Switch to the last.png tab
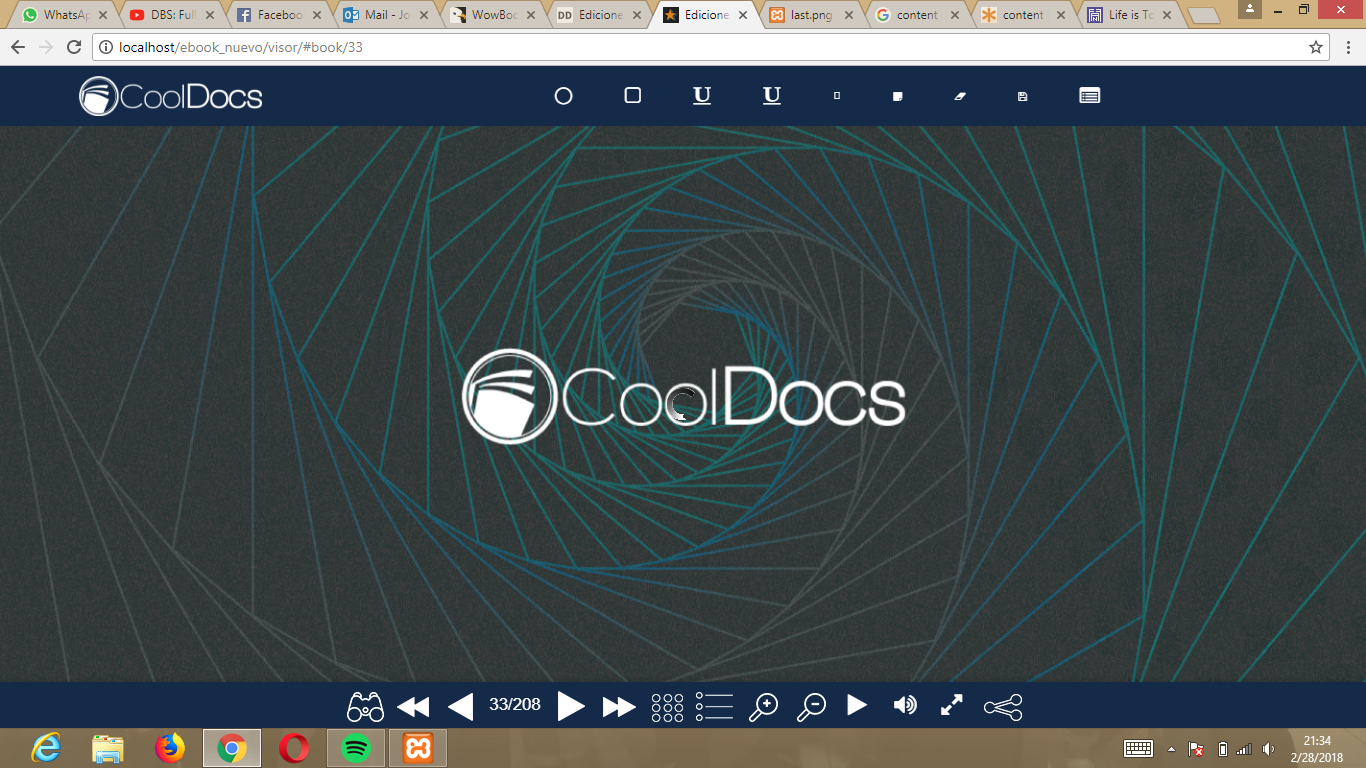1366x768 pixels. tap(812, 15)
